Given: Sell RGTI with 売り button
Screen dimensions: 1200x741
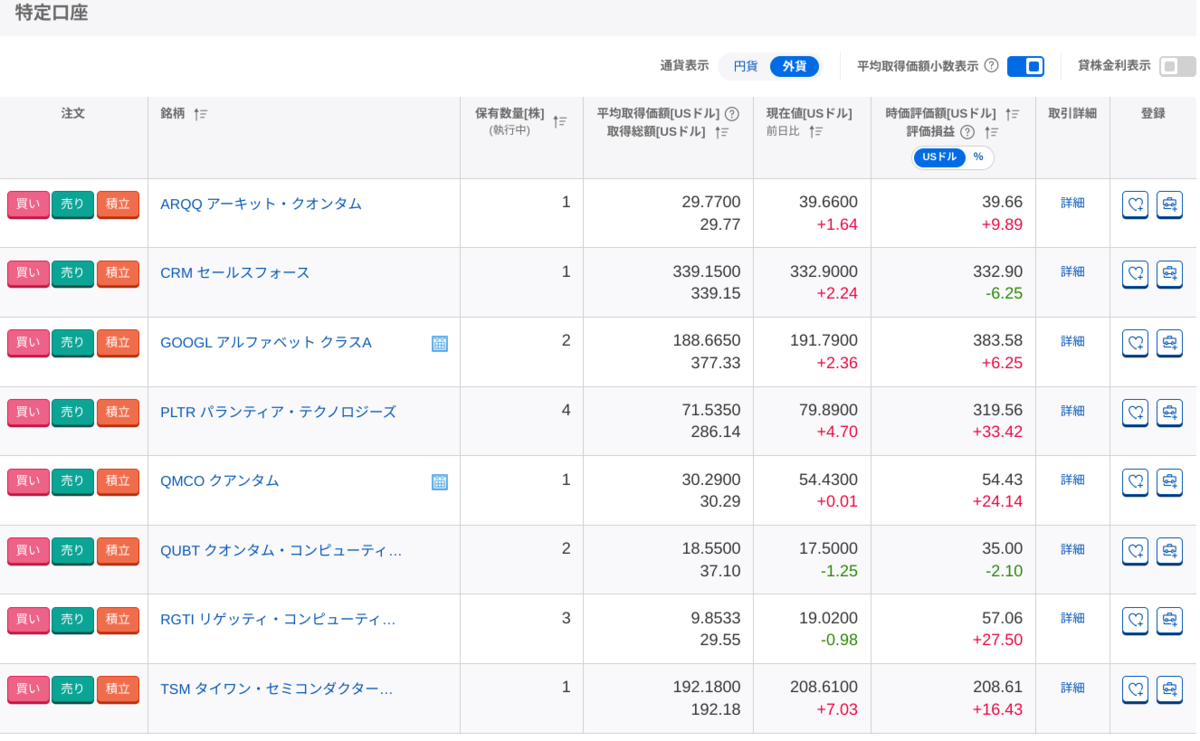Looking at the screenshot, I should click(73, 620).
